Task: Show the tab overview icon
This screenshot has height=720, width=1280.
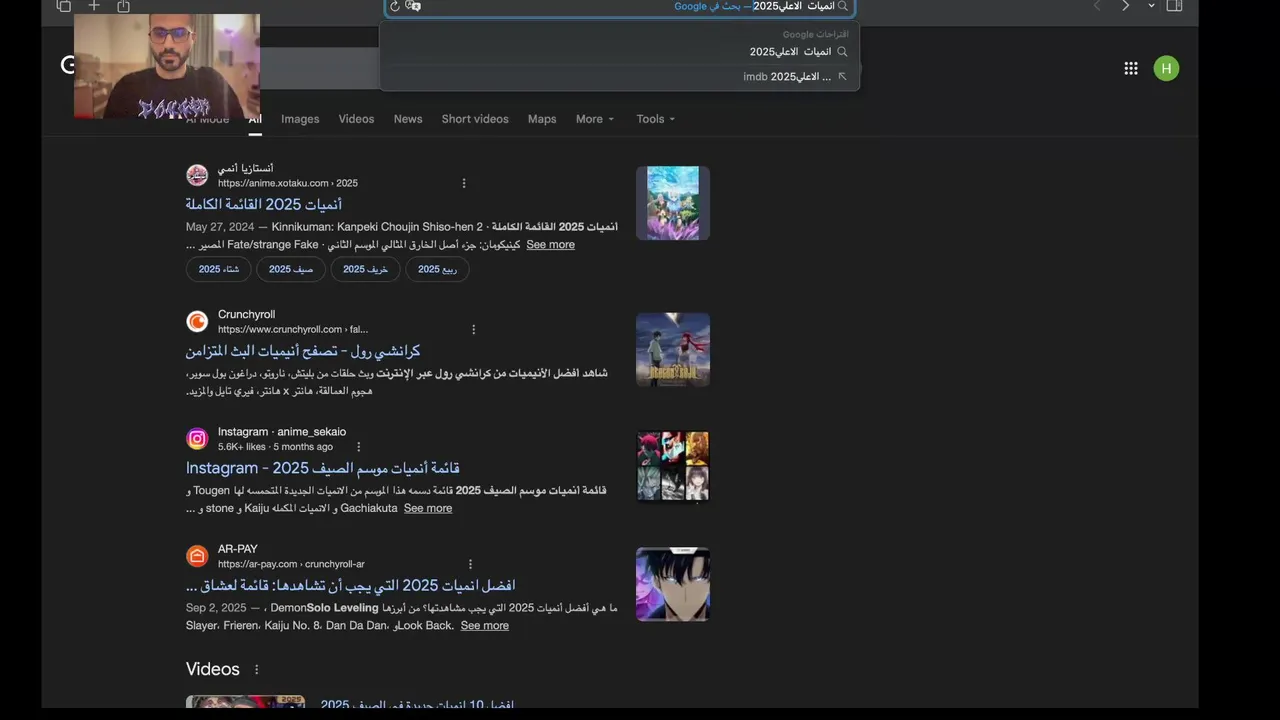Action: tap(64, 6)
